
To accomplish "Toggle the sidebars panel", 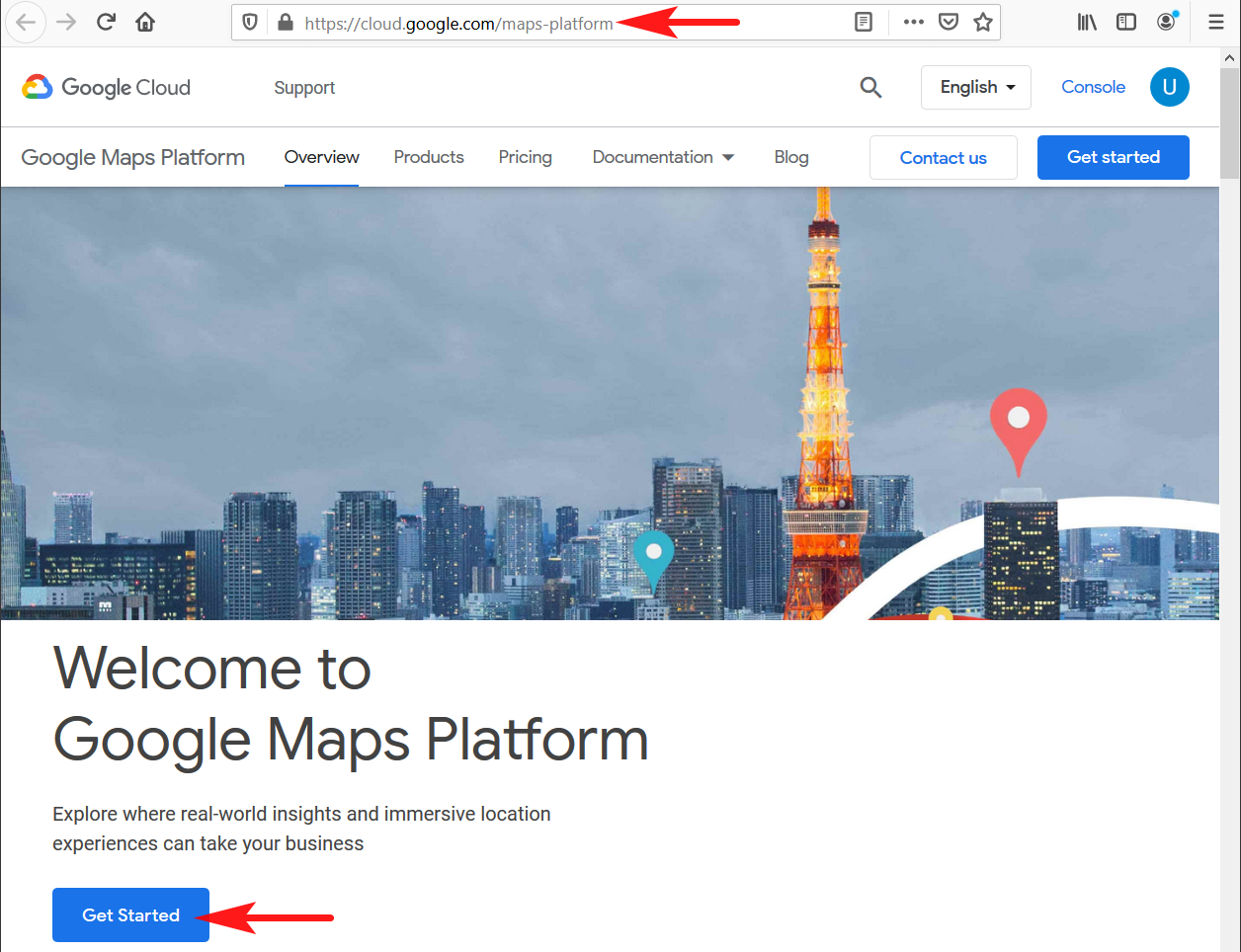I will [1126, 21].
